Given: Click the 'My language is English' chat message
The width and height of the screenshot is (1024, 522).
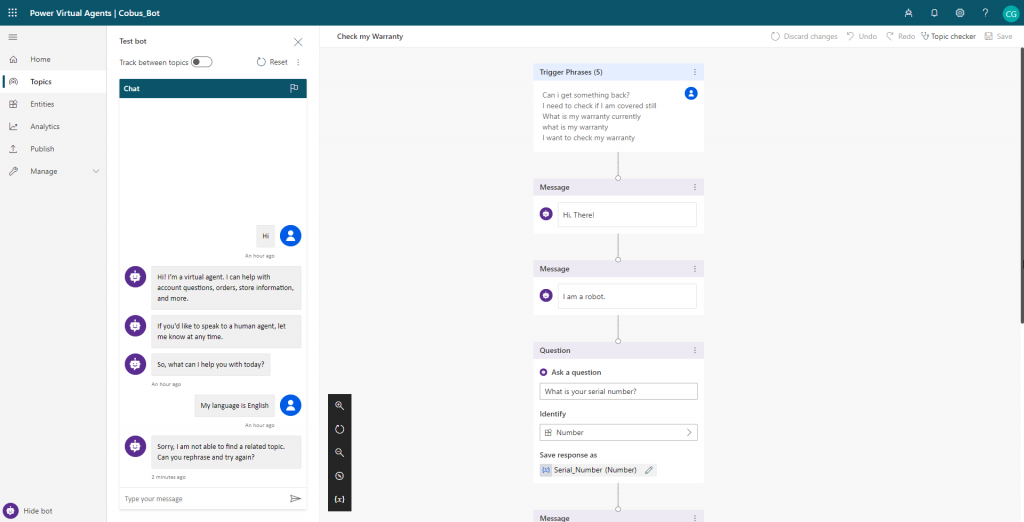Looking at the screenshot, I should [234, 405].
